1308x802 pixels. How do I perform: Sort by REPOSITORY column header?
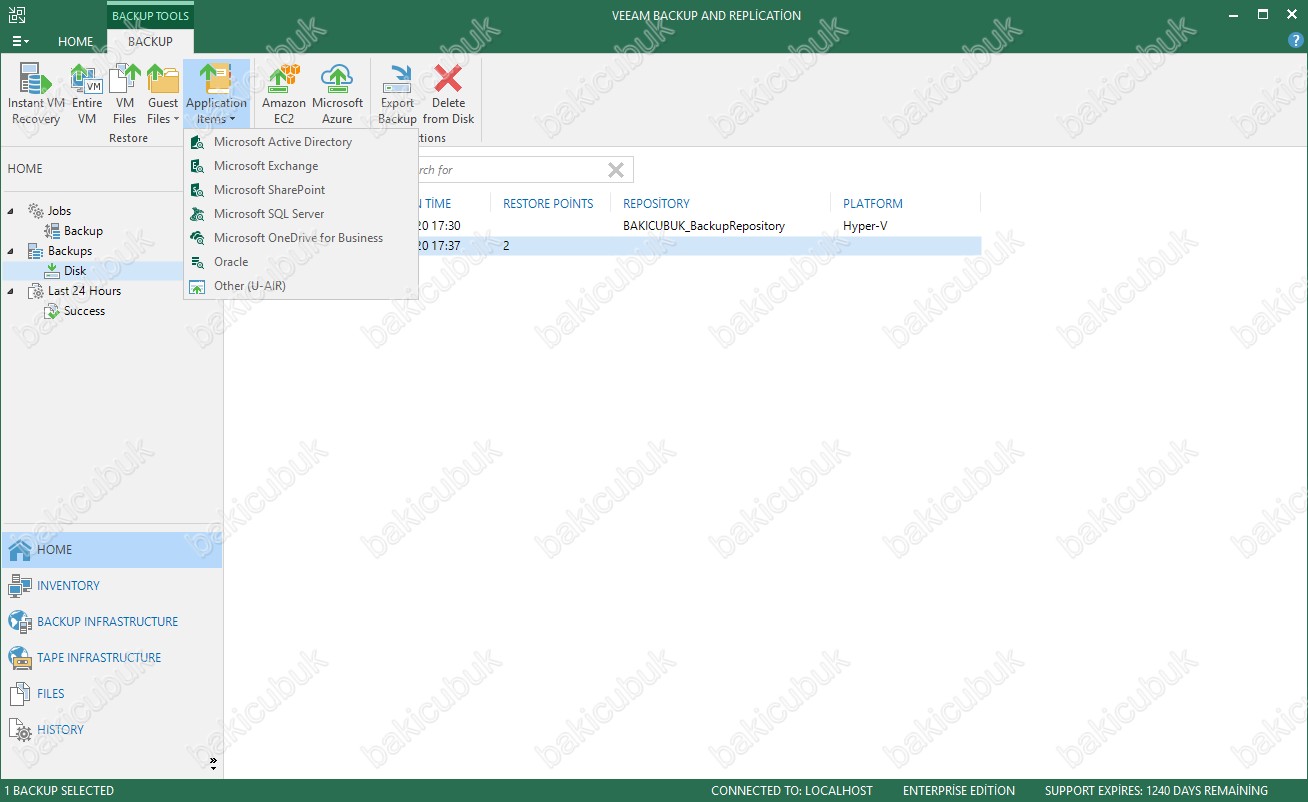pyautogui.click(x=656, y=204)
